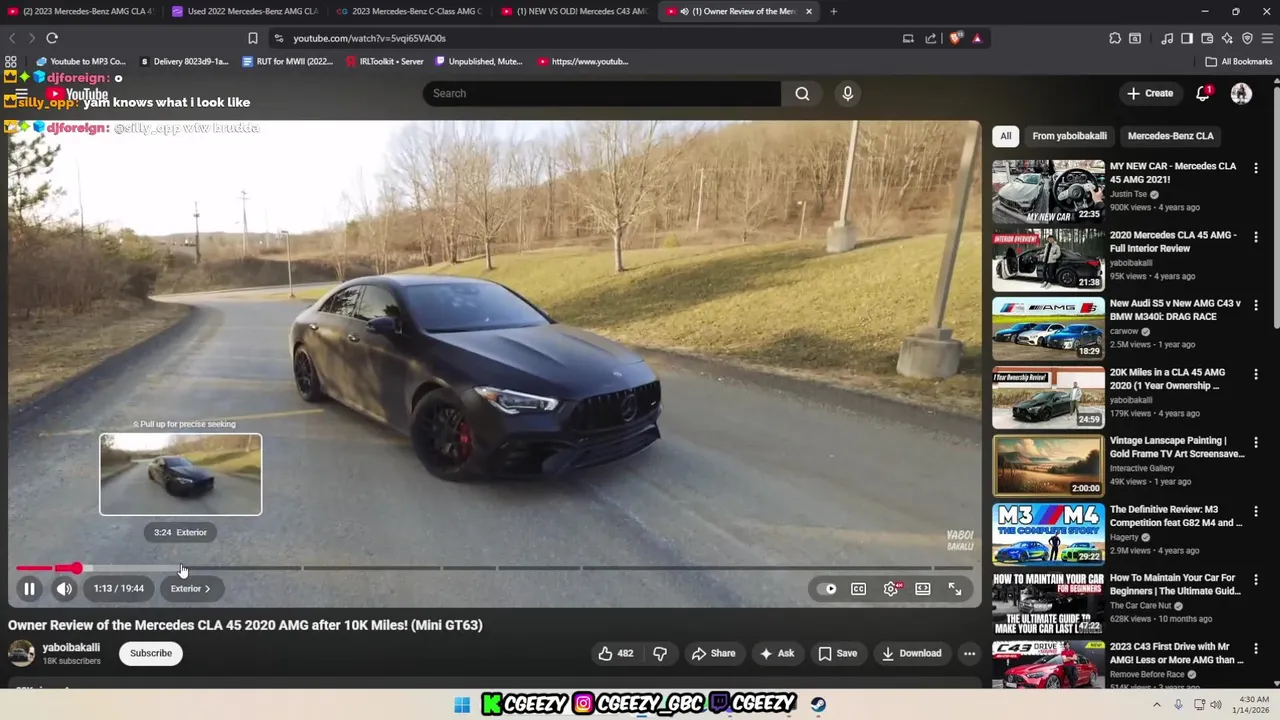Screen dimensions: 1280x720
Task: Click the Share button
Action: pos(713,654)
